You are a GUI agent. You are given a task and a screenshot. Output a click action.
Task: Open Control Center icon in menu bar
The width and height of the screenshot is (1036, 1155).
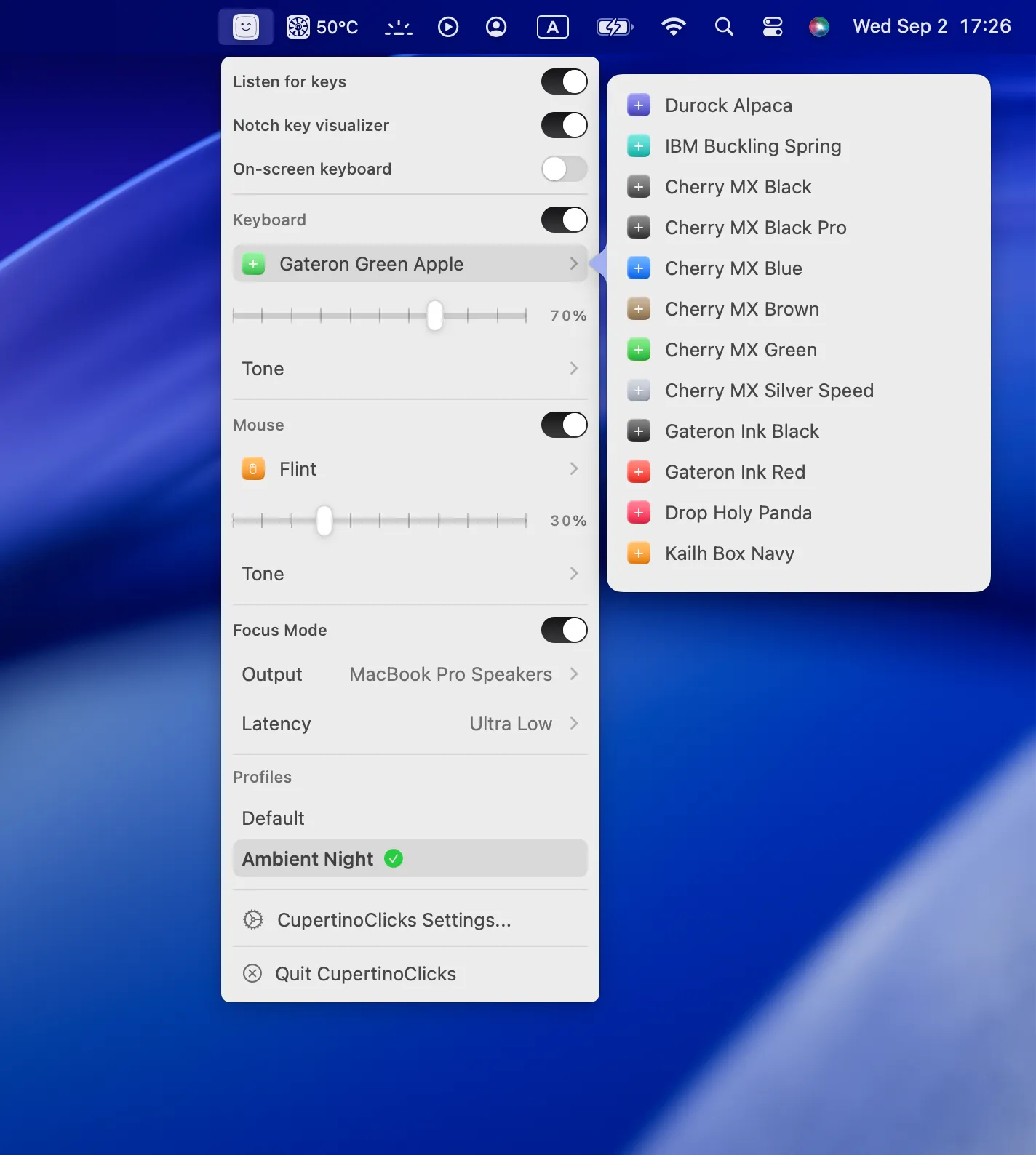click(773, 27)
